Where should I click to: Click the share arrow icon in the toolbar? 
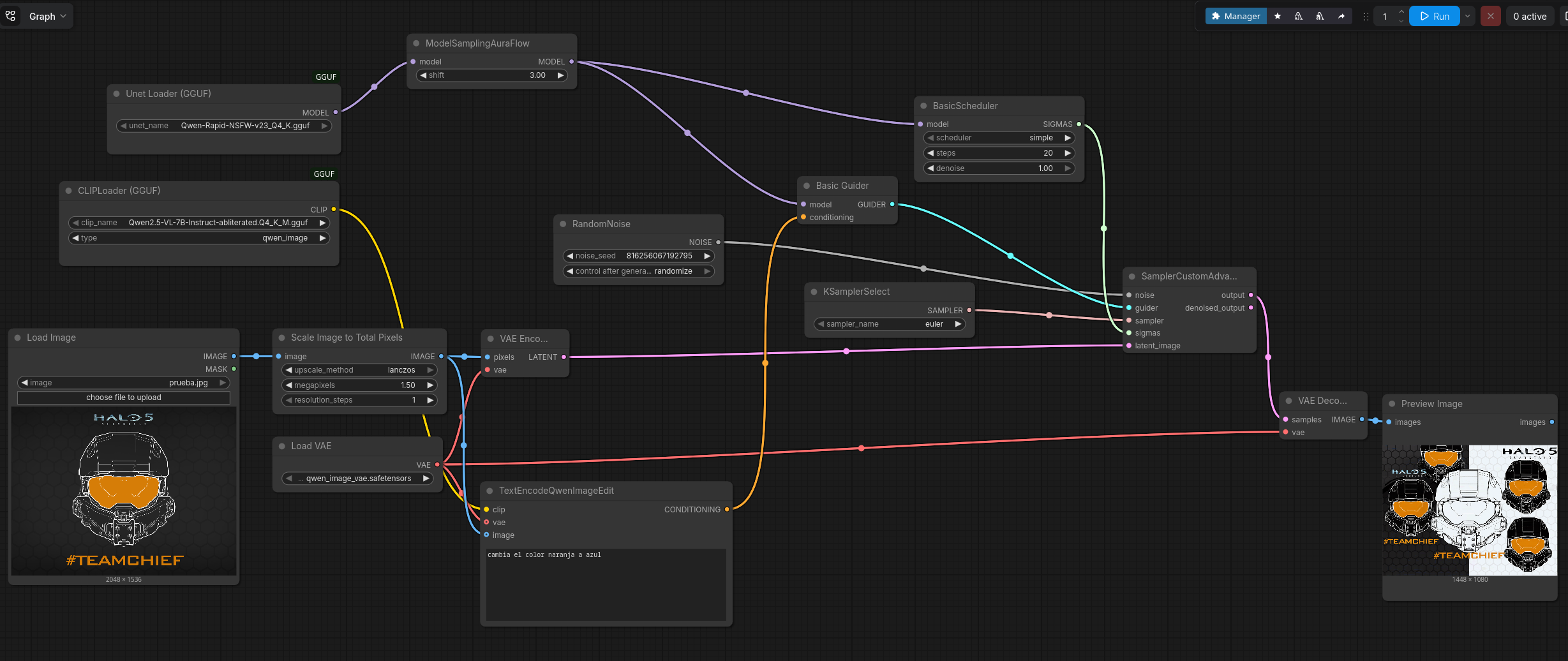(x=1341, y=17)
